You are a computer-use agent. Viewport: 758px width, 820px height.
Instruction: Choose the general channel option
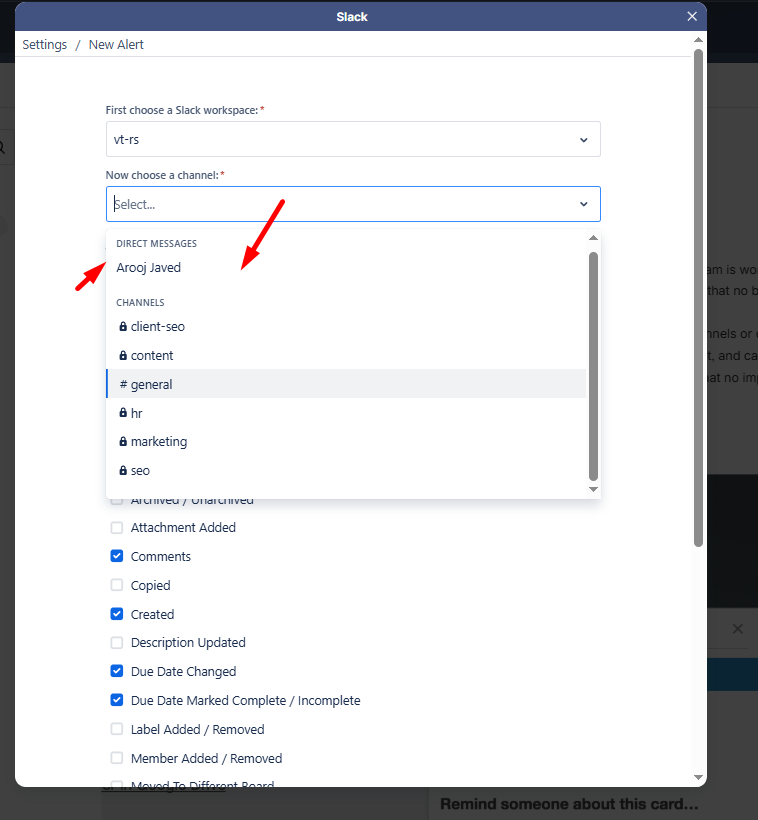346,384
